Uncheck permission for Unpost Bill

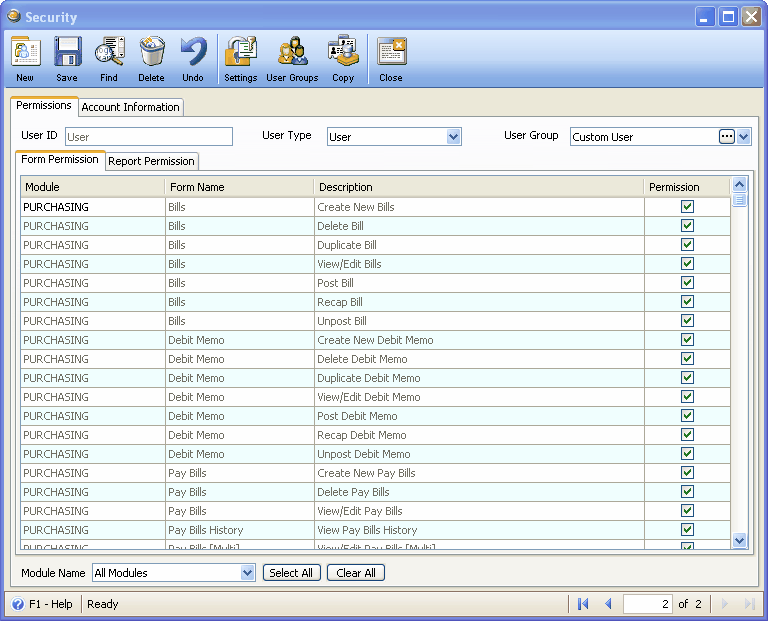coord(687,321)
